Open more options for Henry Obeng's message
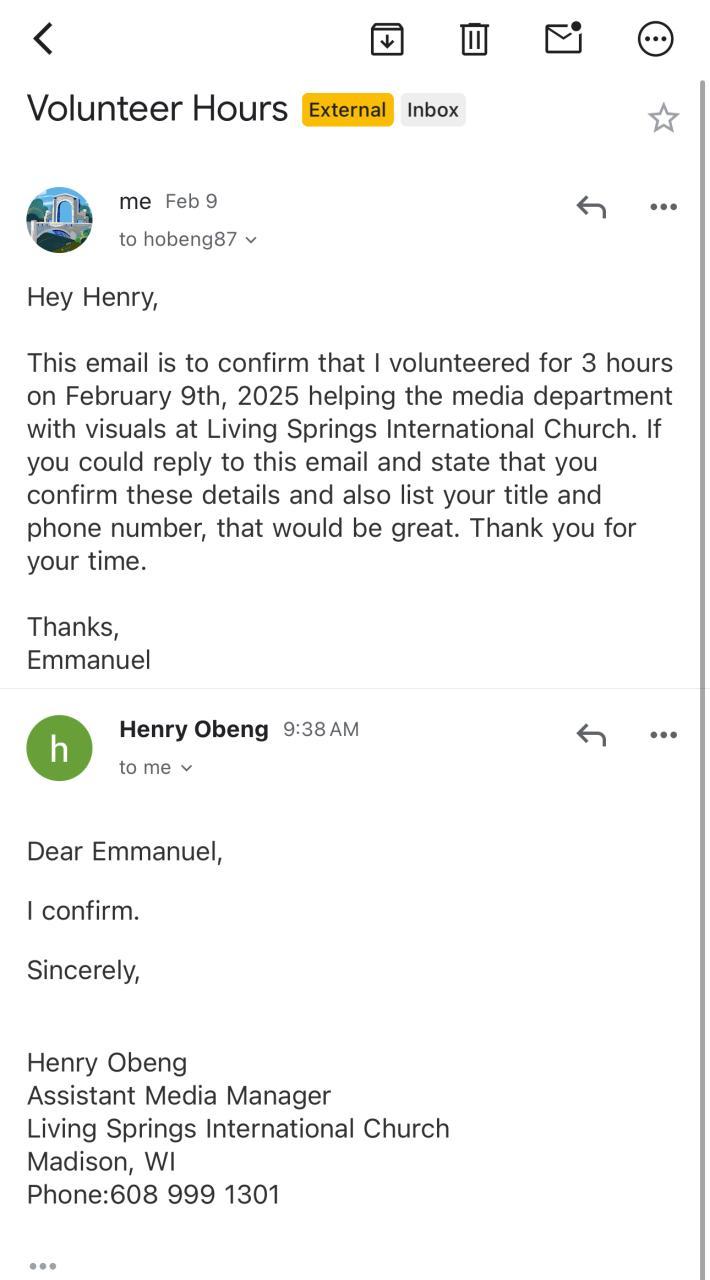This screenshot has width=710, height=1280. click(x=663, y=735)
